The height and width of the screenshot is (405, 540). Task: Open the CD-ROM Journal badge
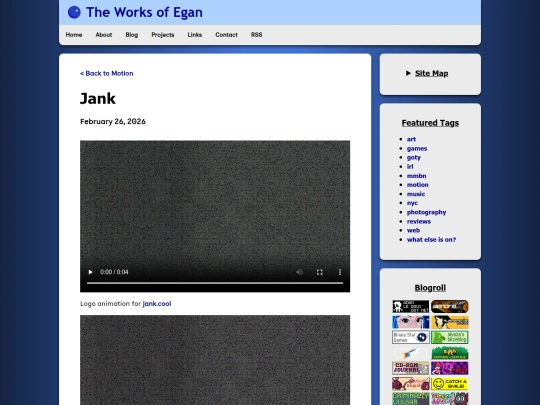click(x=411, y=368)
